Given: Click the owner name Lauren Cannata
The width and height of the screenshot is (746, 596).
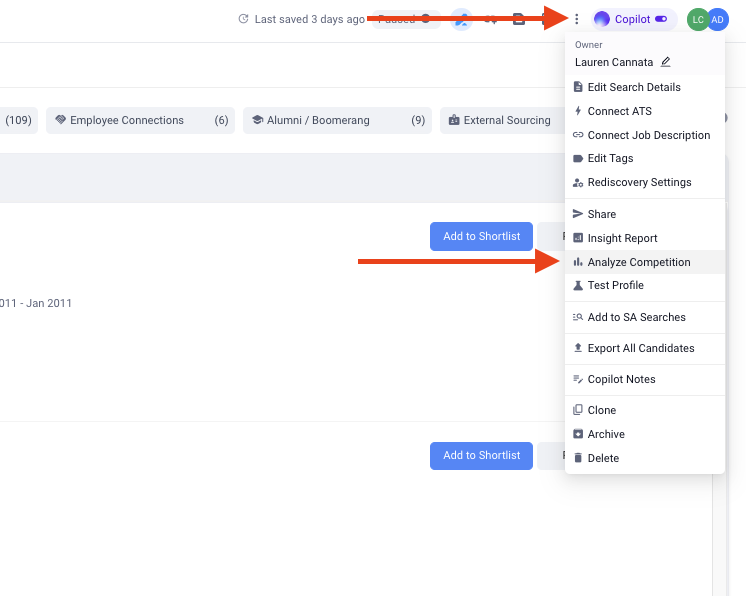Looking at the screenshot, I should [x=614, y=62].
